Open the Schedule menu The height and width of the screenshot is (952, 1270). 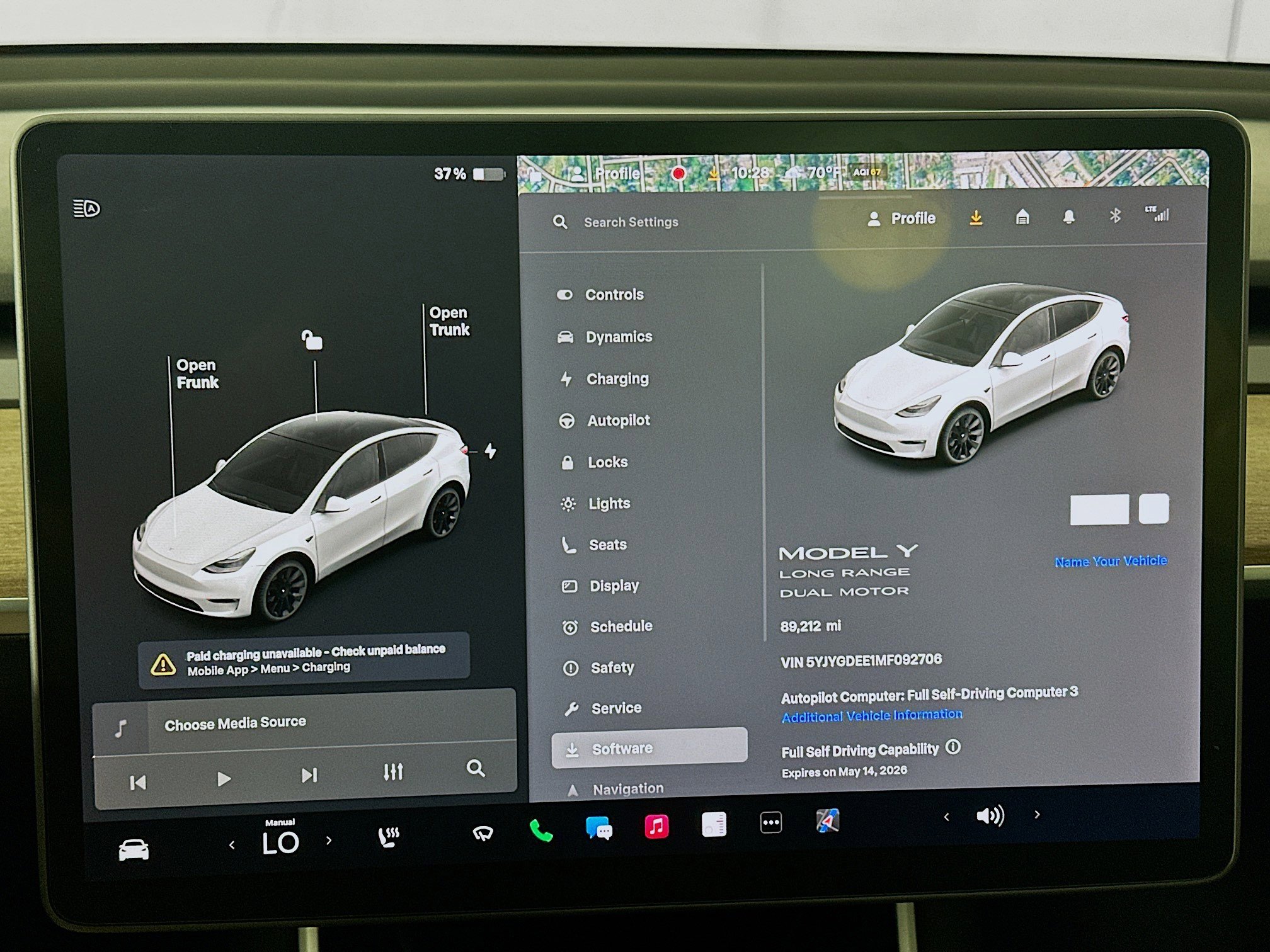tap(607, 626)
